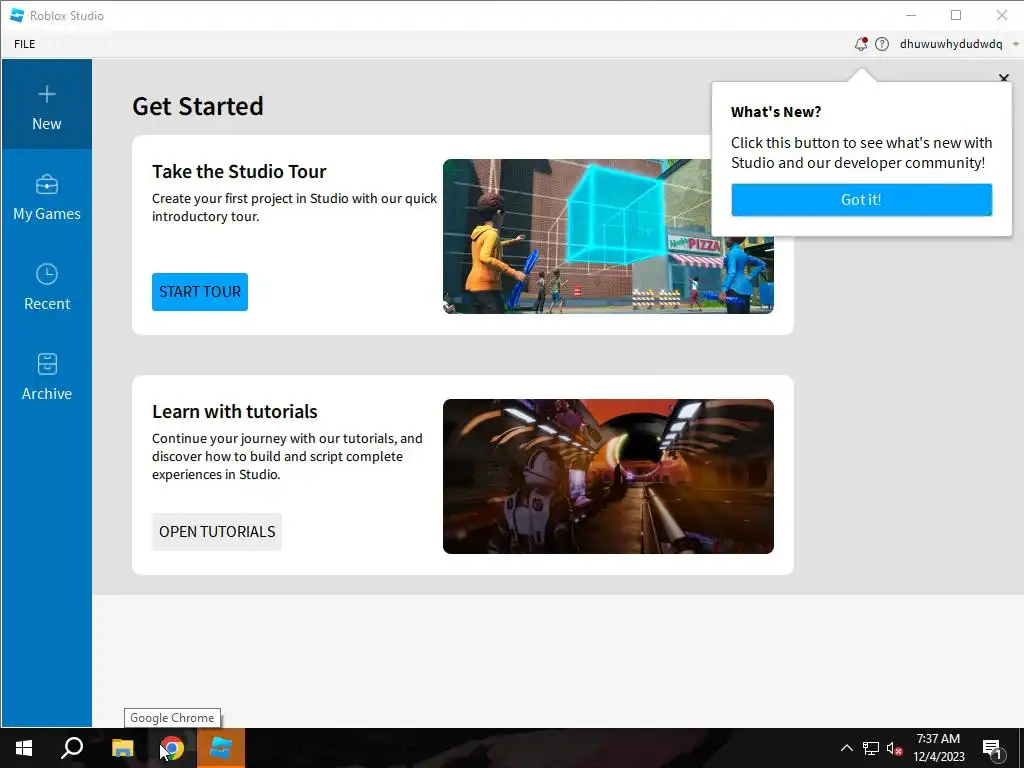1024x768 pixels.
Task: Close the What's New popup
Action: (x=1004, y=78)
